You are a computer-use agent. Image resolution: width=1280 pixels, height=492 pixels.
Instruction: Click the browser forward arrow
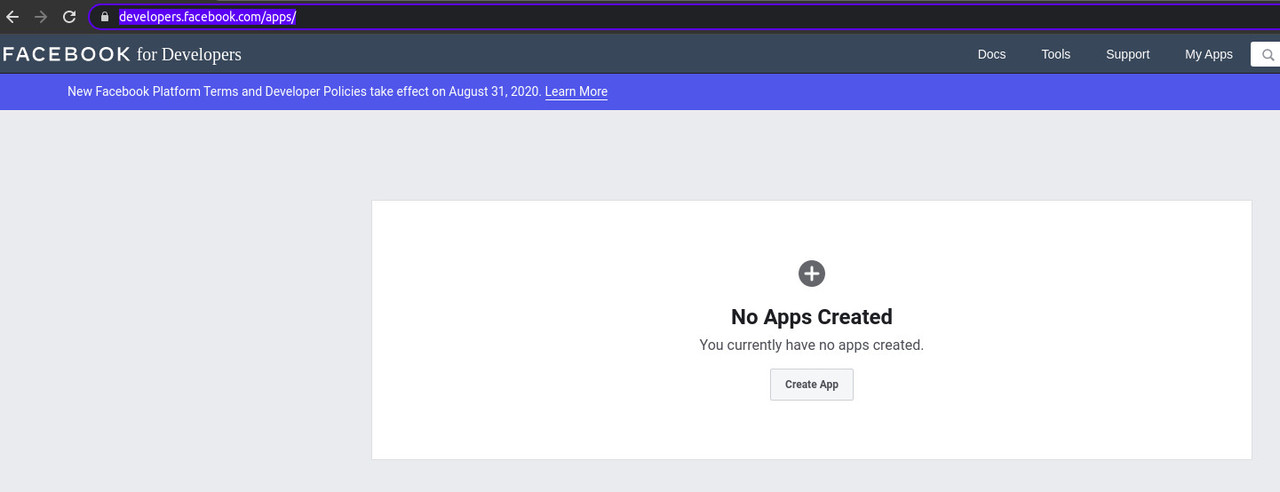(41, 17)
